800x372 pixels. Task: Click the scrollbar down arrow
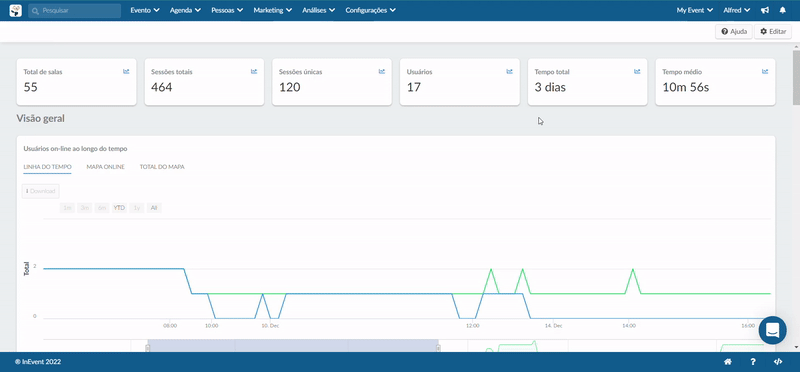796,348
